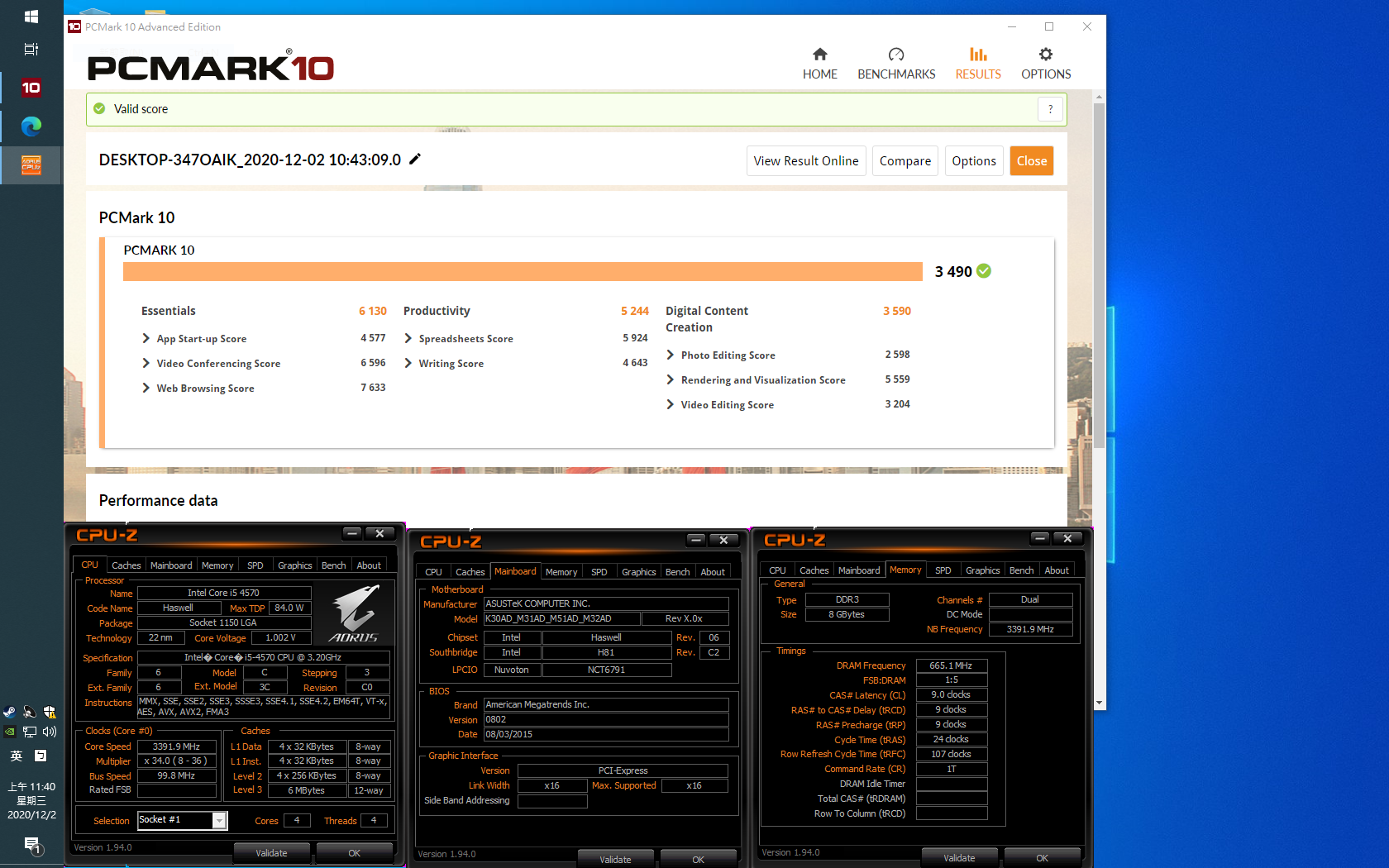
Task: Click the orange PCMark 10 score bar
Action: click(x=523, y=272)
